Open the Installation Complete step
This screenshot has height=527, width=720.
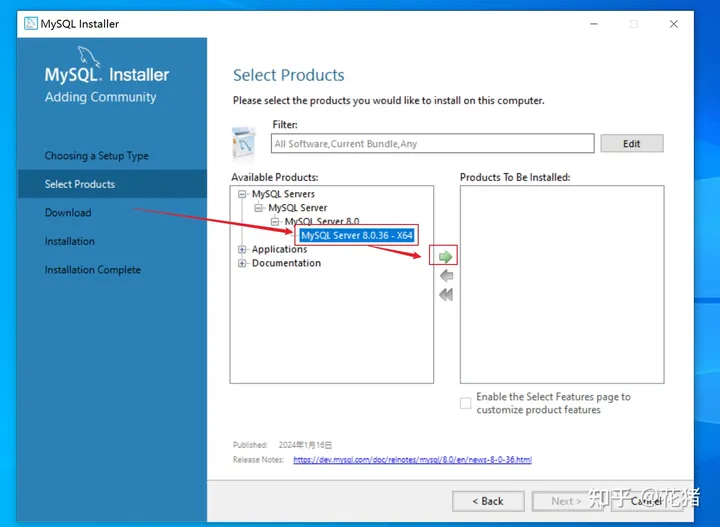[x=92, y=269]
